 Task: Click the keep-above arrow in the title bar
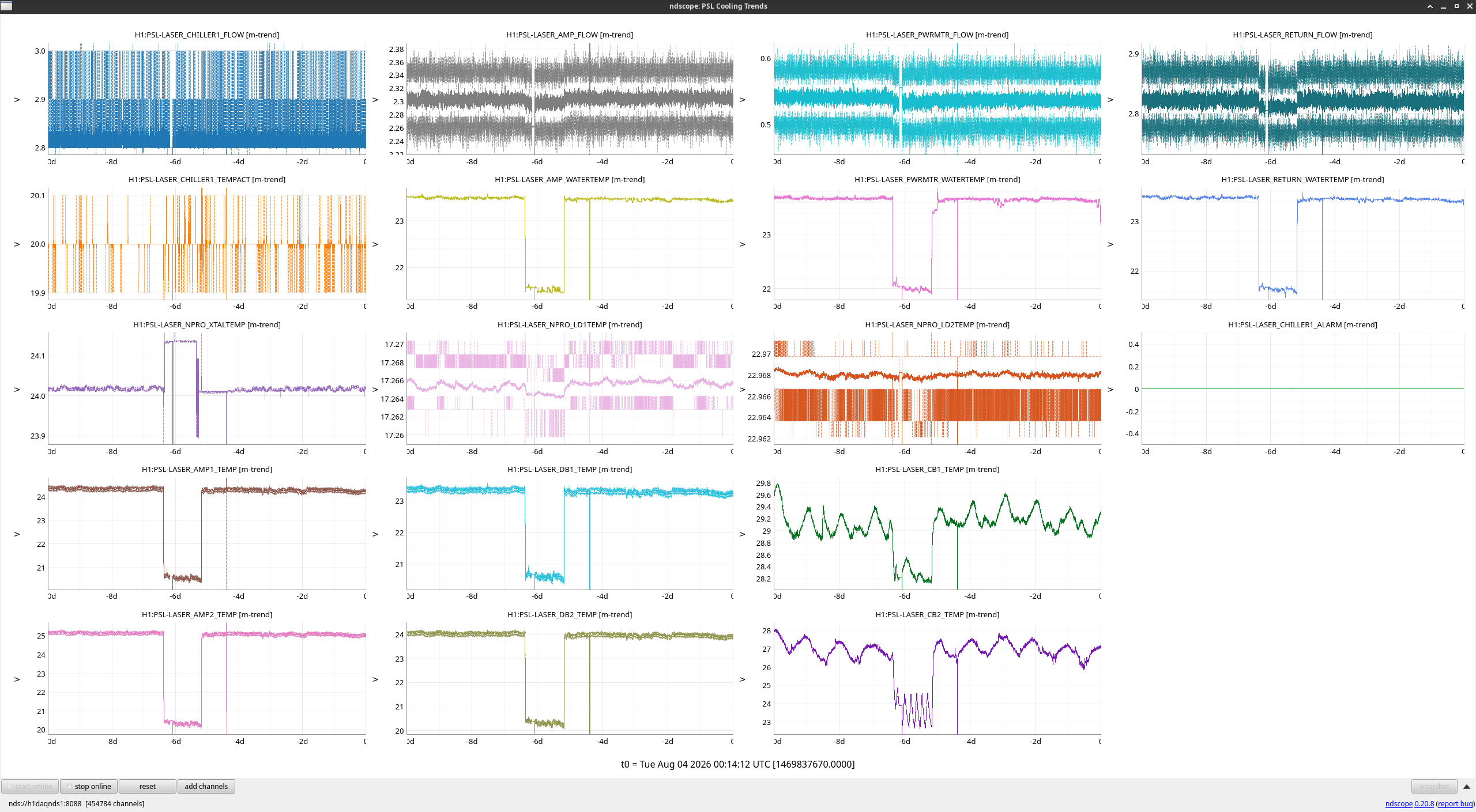pos(1430,6)
